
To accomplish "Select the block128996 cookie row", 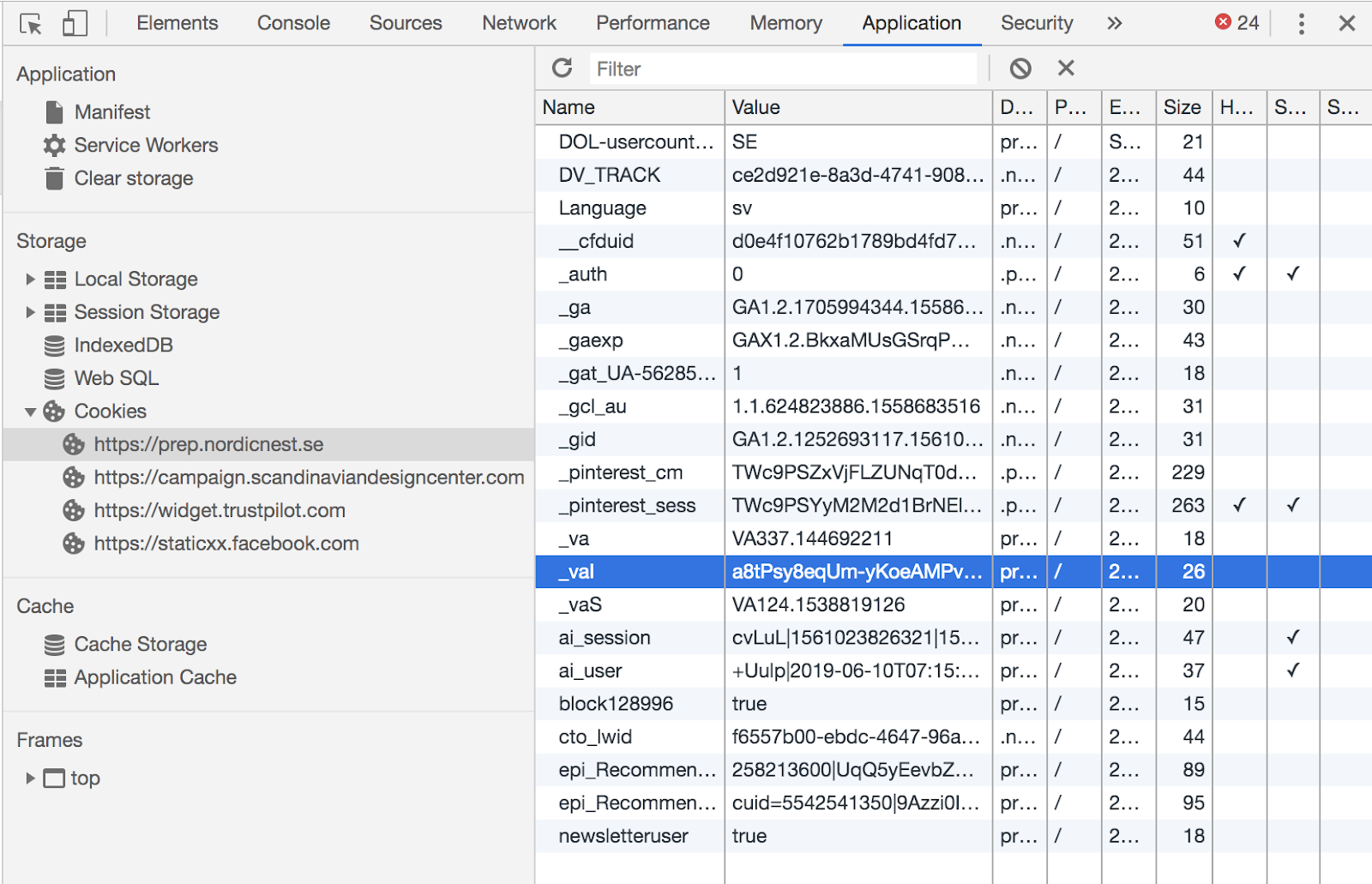I will coord(954,704).
